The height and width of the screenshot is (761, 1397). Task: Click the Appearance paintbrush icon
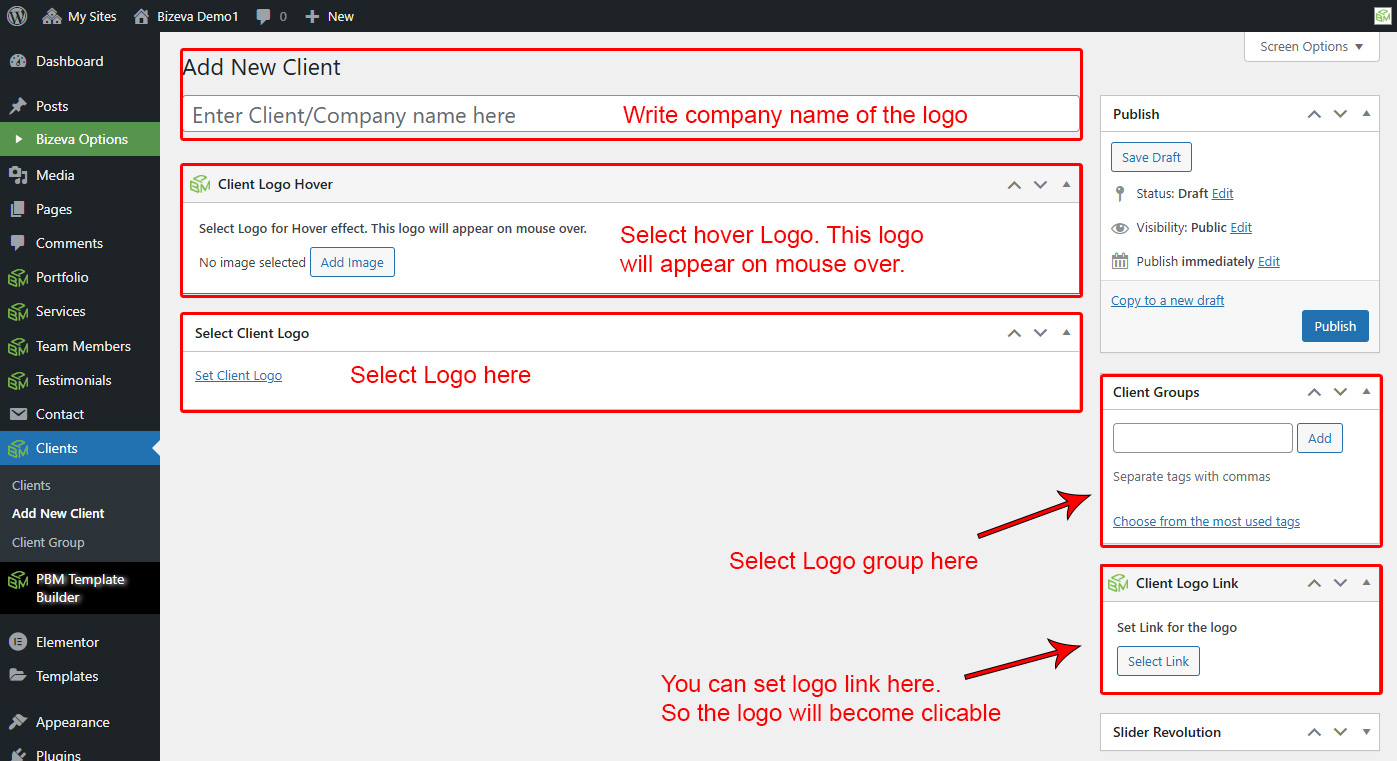[x=17, y=722]
